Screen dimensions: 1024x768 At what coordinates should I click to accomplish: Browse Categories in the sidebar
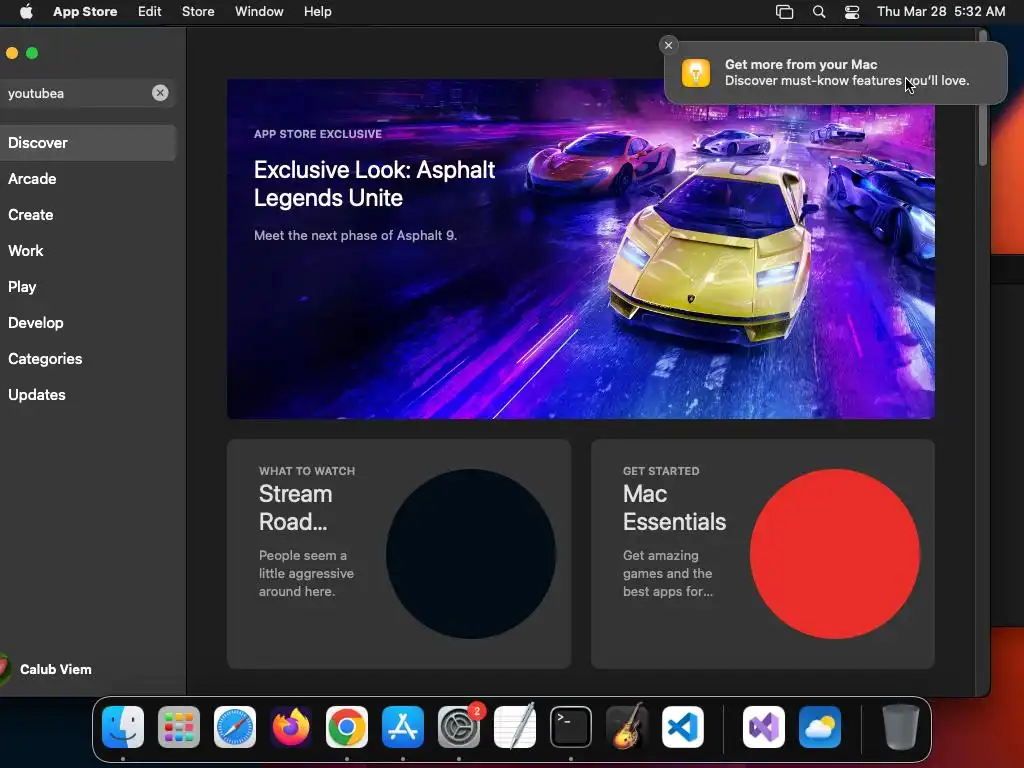click(88, 359)
